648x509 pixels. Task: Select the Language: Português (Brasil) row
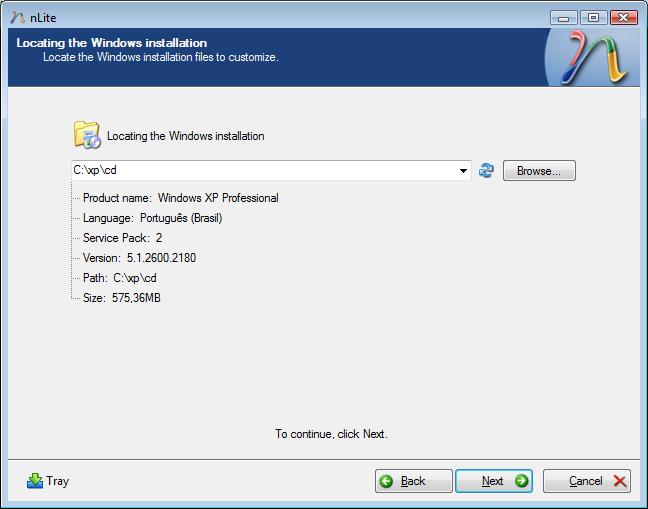click(x=152, y=218)
